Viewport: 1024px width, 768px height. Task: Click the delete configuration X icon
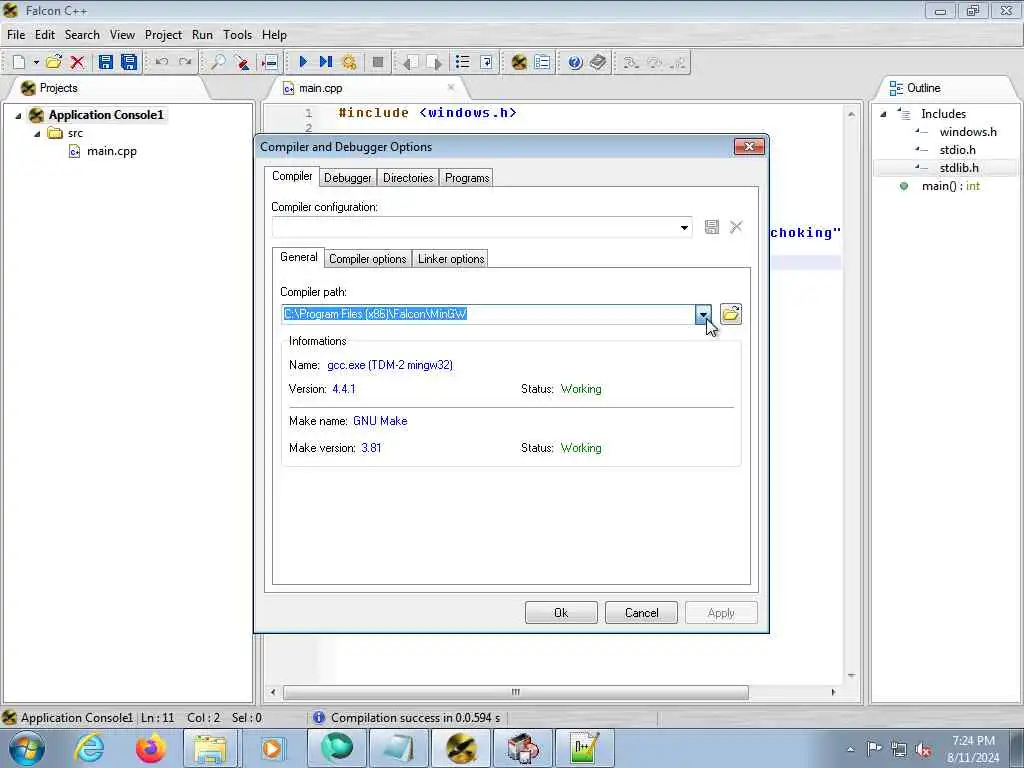pyautogui.click(x=736, y=227)
